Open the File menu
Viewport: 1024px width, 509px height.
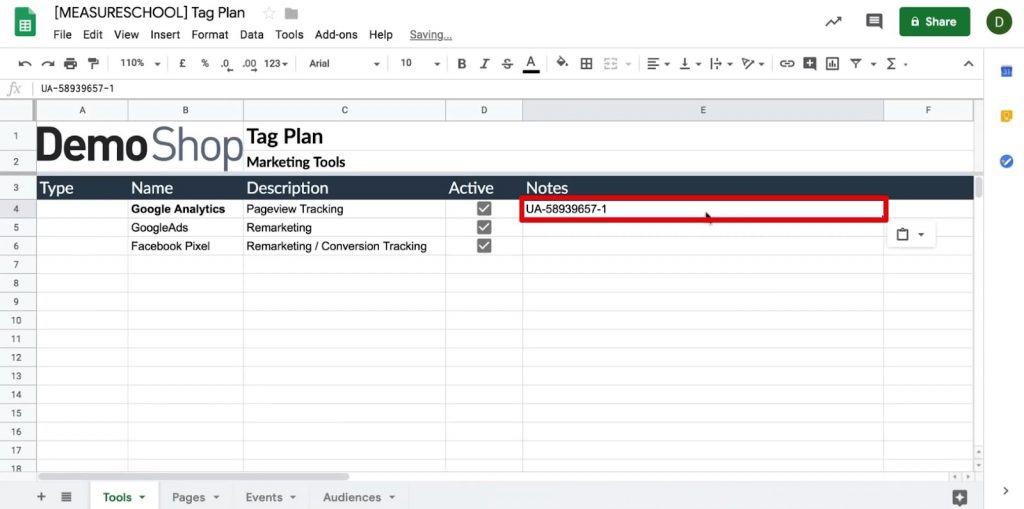click(62, 35)
